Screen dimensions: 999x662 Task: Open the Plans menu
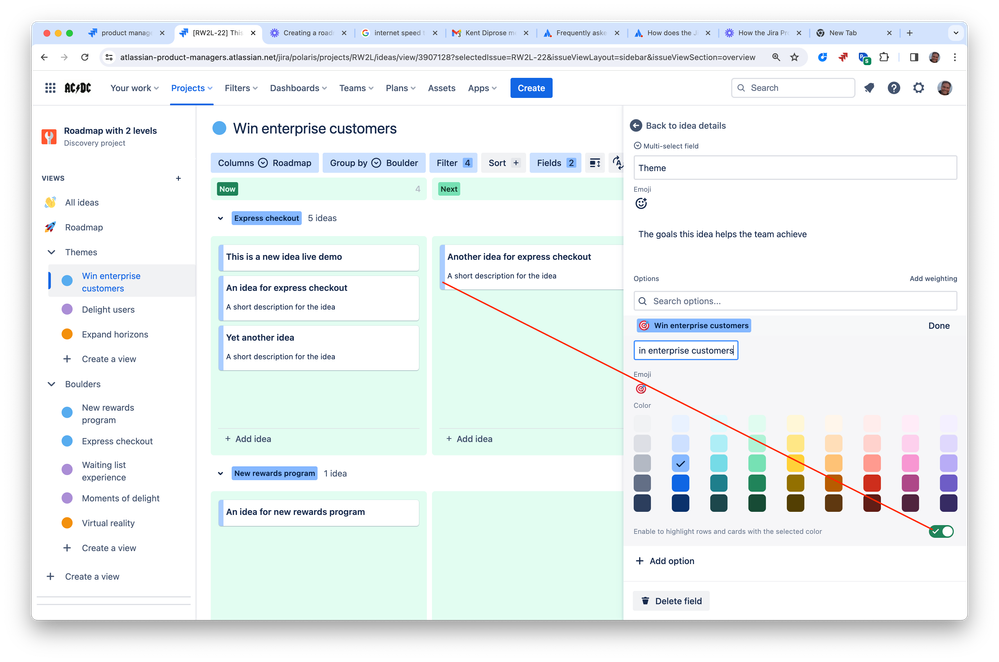[x=401, y=88]
